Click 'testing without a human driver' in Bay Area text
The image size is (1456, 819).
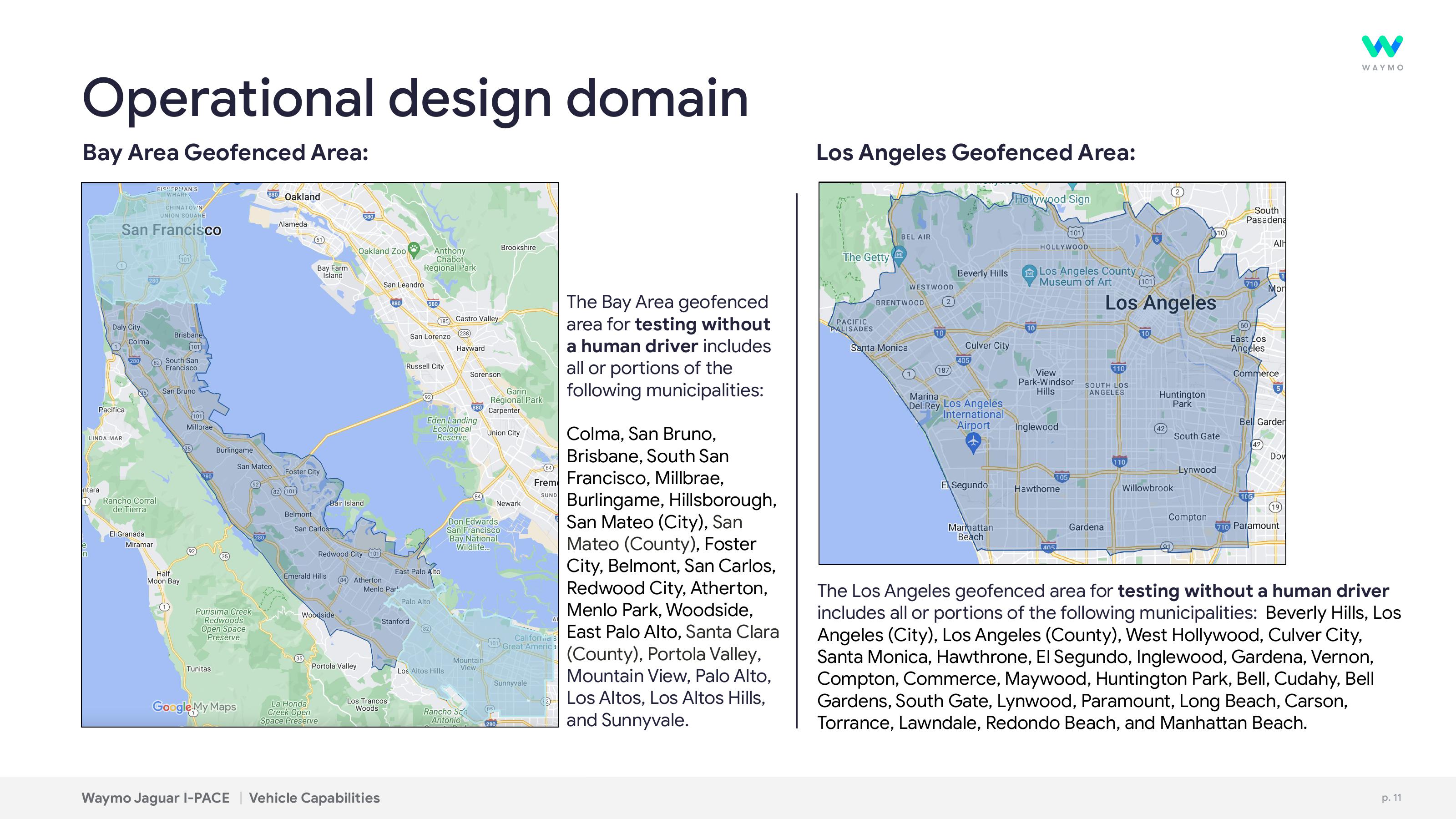tap(669, 335)
